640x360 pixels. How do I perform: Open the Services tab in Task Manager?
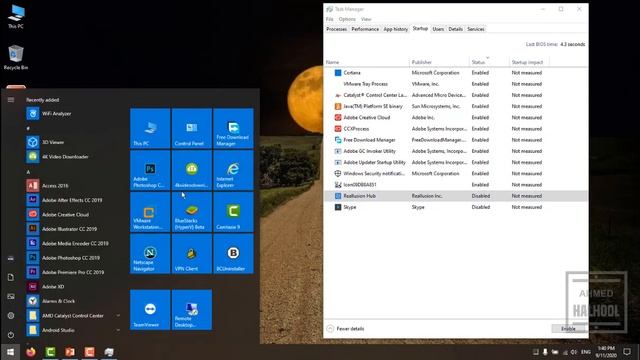coord(476,29)
